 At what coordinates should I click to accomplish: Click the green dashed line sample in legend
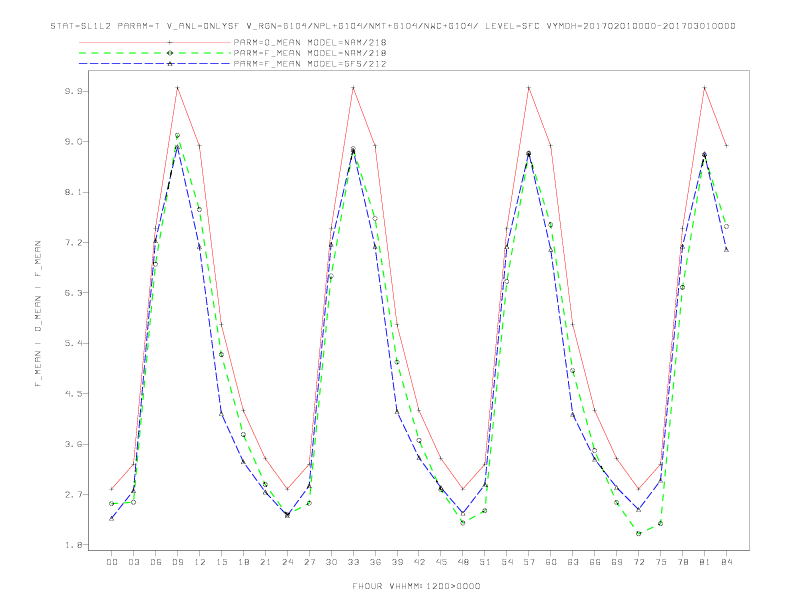(155, 53)
